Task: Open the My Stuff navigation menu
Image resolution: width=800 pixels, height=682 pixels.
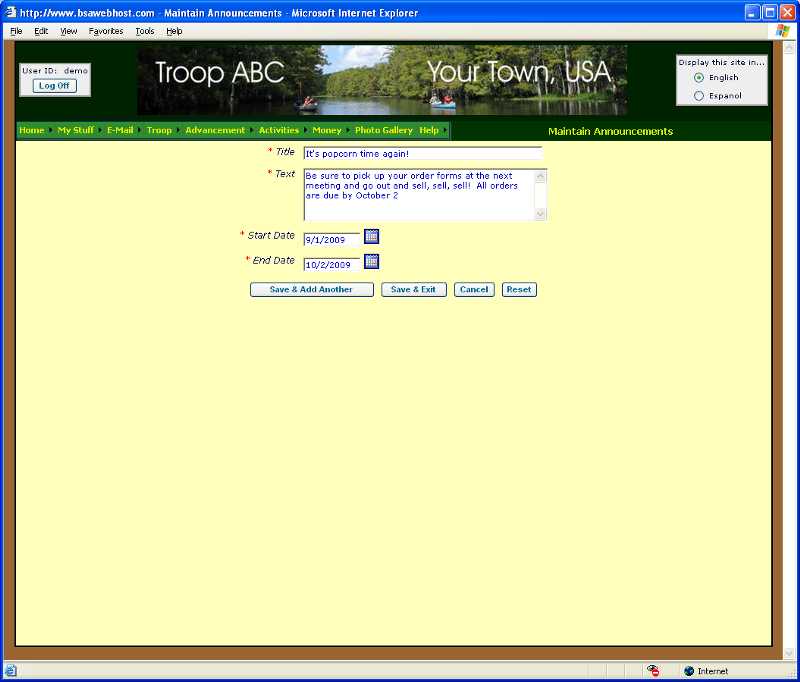Action: pyautogui.click(x=76, y=131)
